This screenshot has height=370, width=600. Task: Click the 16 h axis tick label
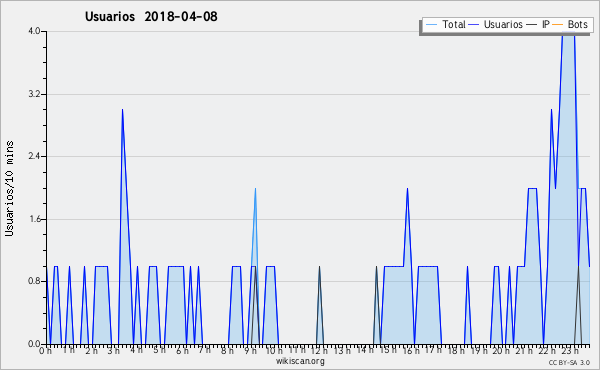(x=411, y=350)
